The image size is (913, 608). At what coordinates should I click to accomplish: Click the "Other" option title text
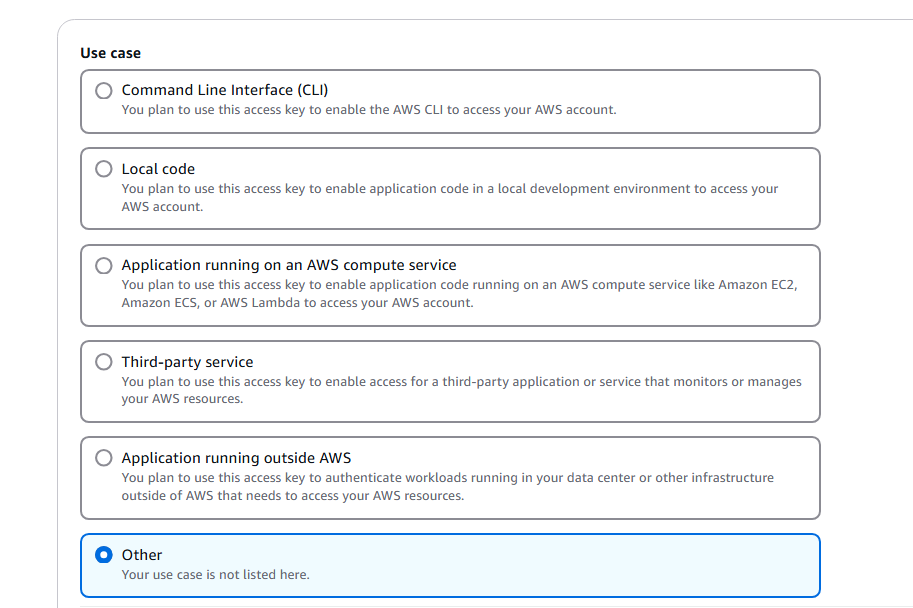[142, 555]
